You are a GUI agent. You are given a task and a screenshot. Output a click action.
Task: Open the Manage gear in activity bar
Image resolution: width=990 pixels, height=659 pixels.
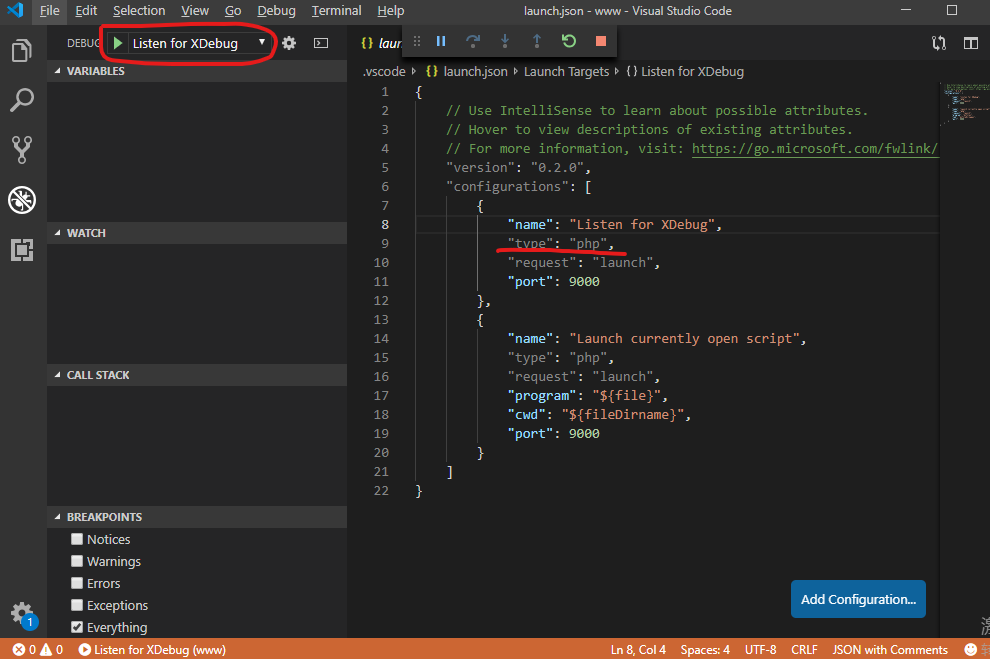tap(21, 612)
